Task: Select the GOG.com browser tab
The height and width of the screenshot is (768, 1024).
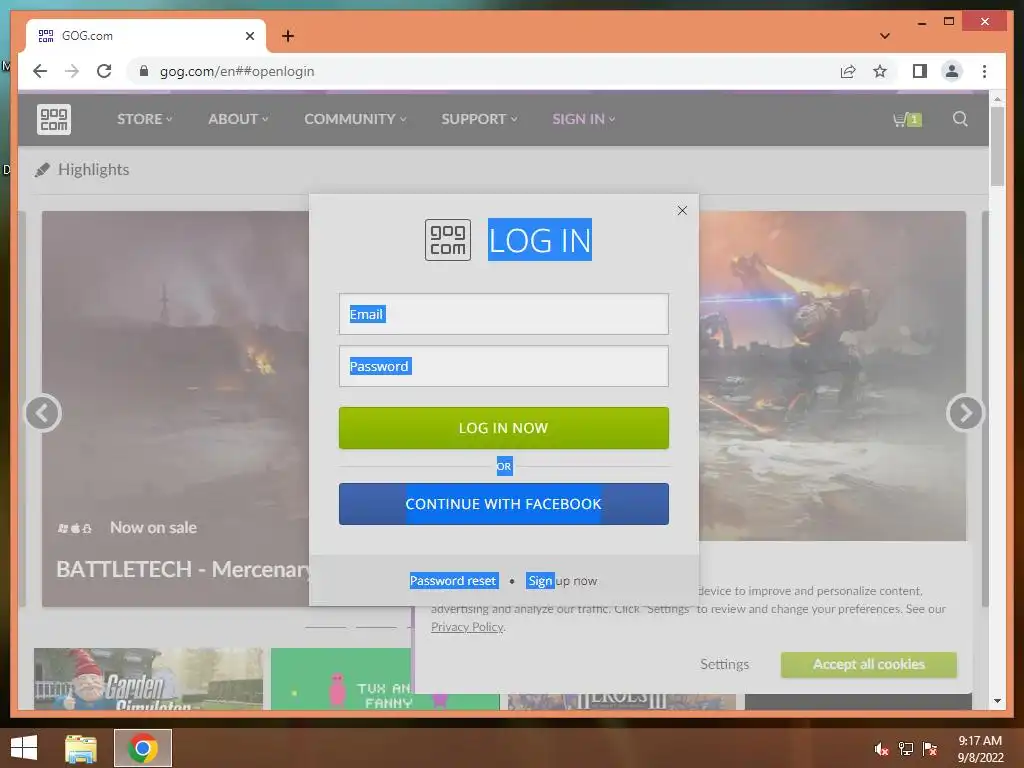Action: (x=145, y=36)
